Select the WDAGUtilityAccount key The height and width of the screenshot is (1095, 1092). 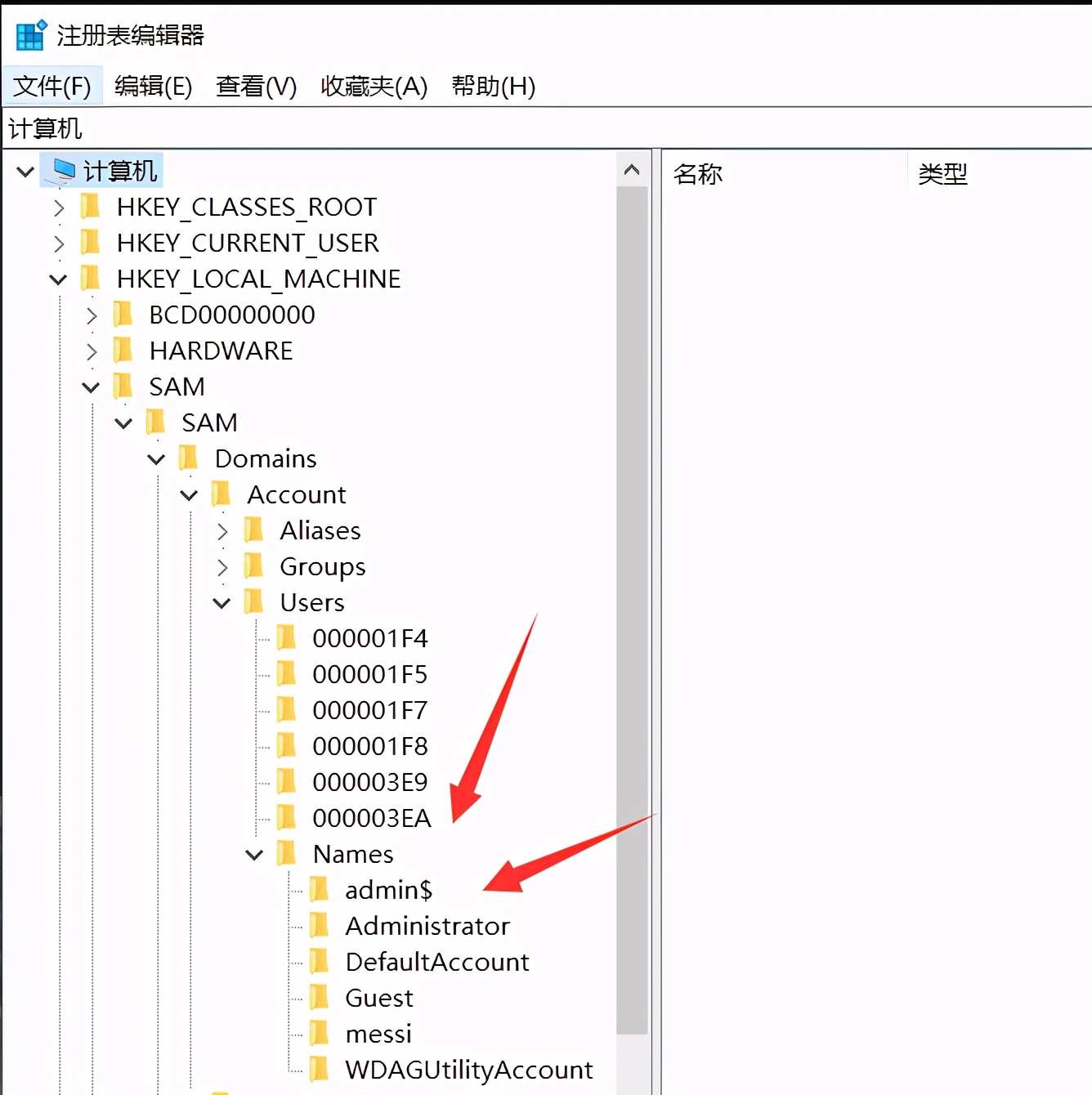(x=468, y=1070)
